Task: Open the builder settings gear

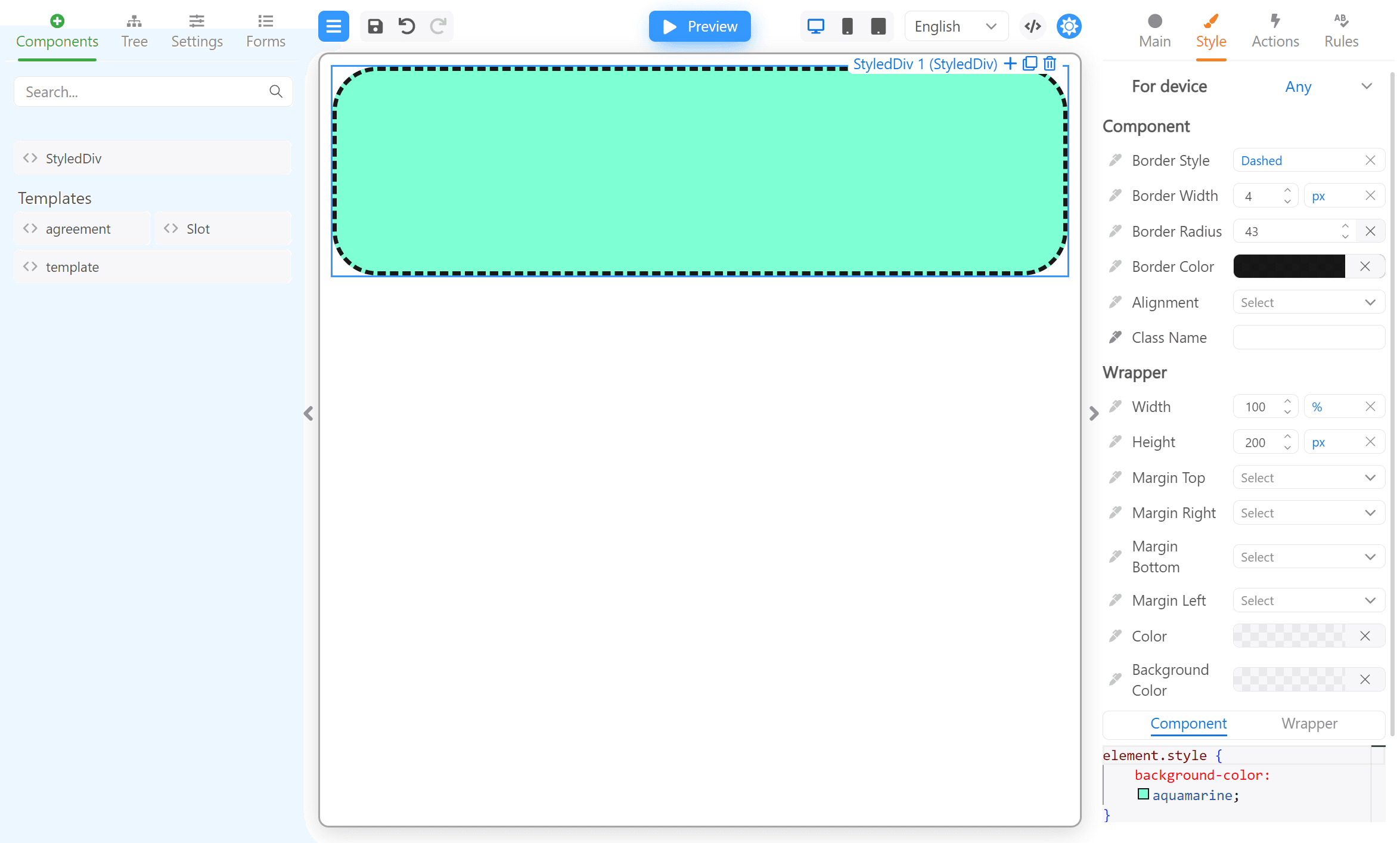Action: [1069, 26]
